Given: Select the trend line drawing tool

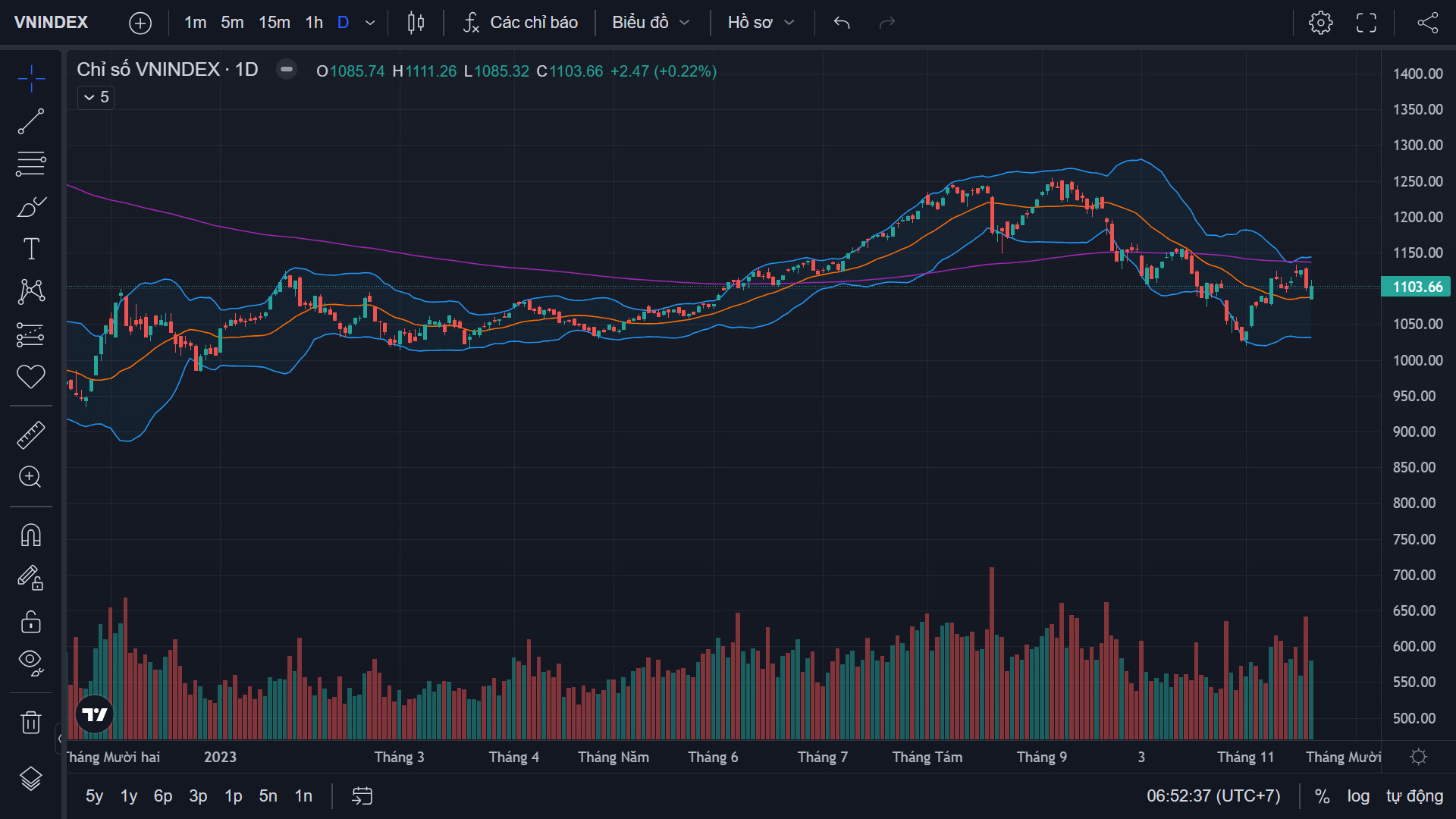Looking at the screenshot, I should tap(31, 121).
